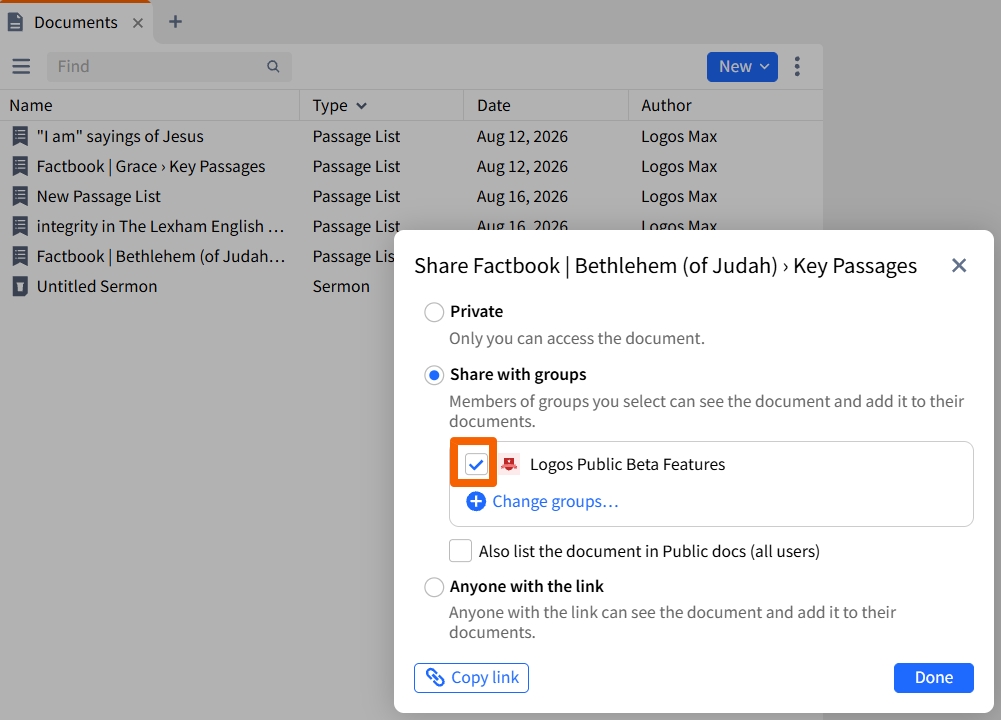
Task: Click the Documents tab page icon
Action: pyautogui.click(x=16, y=22)
